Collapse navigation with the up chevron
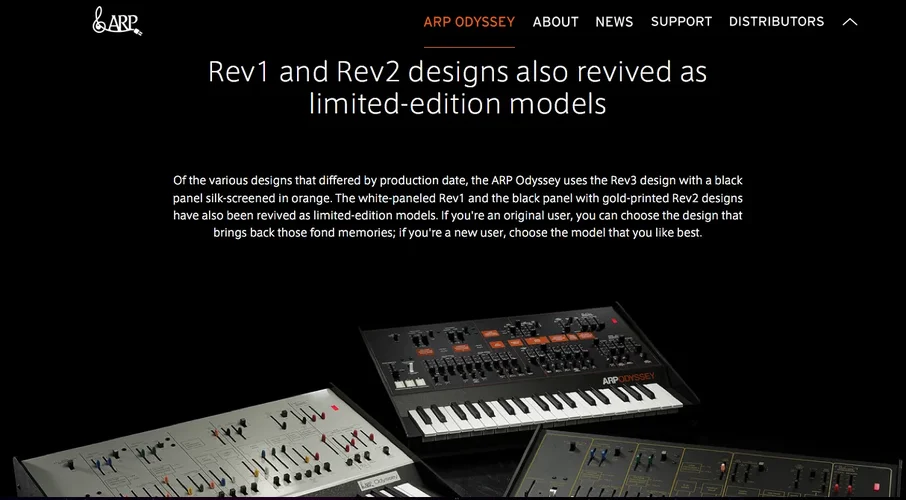The width and height of the screenshot is (906, 500). [849, 22]
